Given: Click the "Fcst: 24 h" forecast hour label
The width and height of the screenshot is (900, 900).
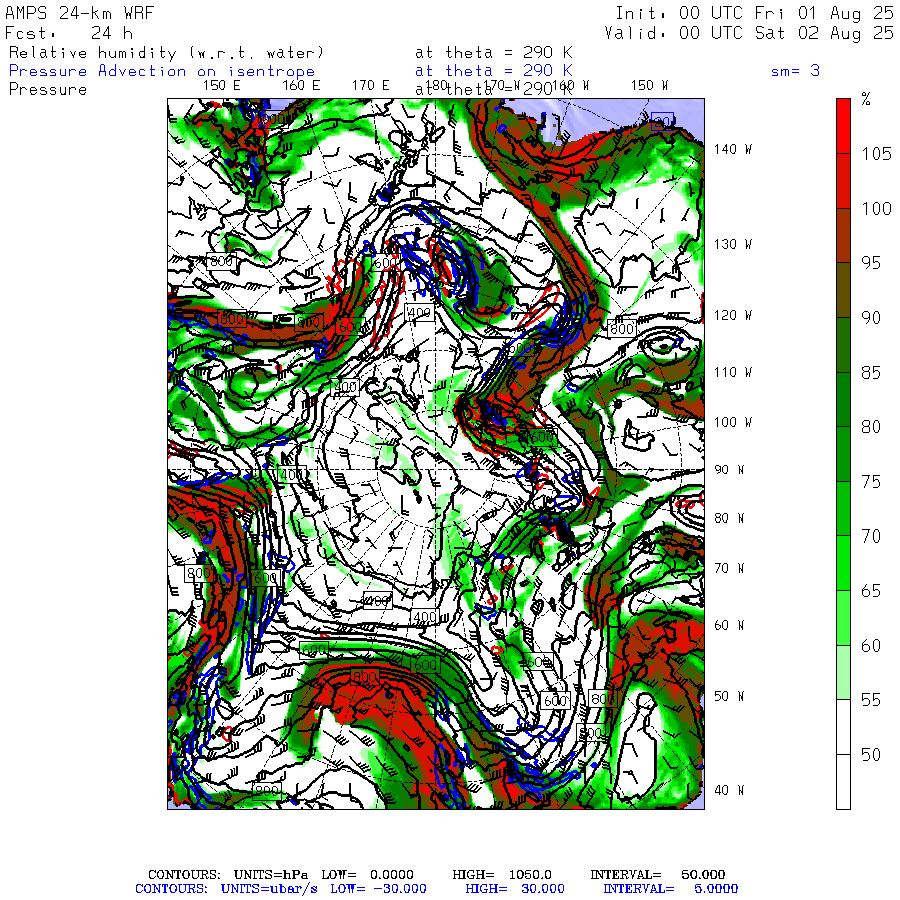Looking at the screenshot, I should point(69,33).
